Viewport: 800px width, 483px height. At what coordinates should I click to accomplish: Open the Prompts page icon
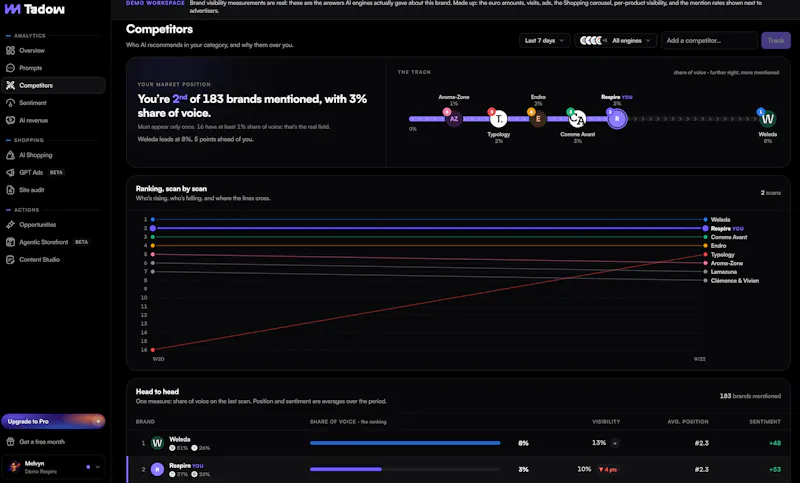point(10,68)
